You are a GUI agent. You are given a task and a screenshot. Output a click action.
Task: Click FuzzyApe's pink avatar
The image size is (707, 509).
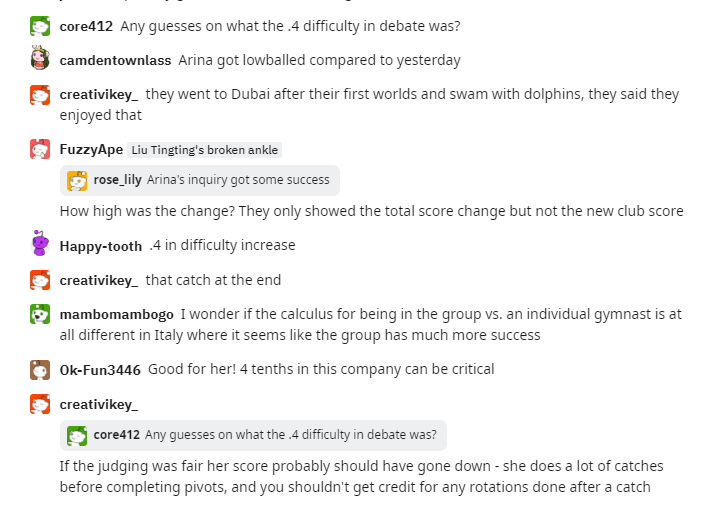pos(40,150)
